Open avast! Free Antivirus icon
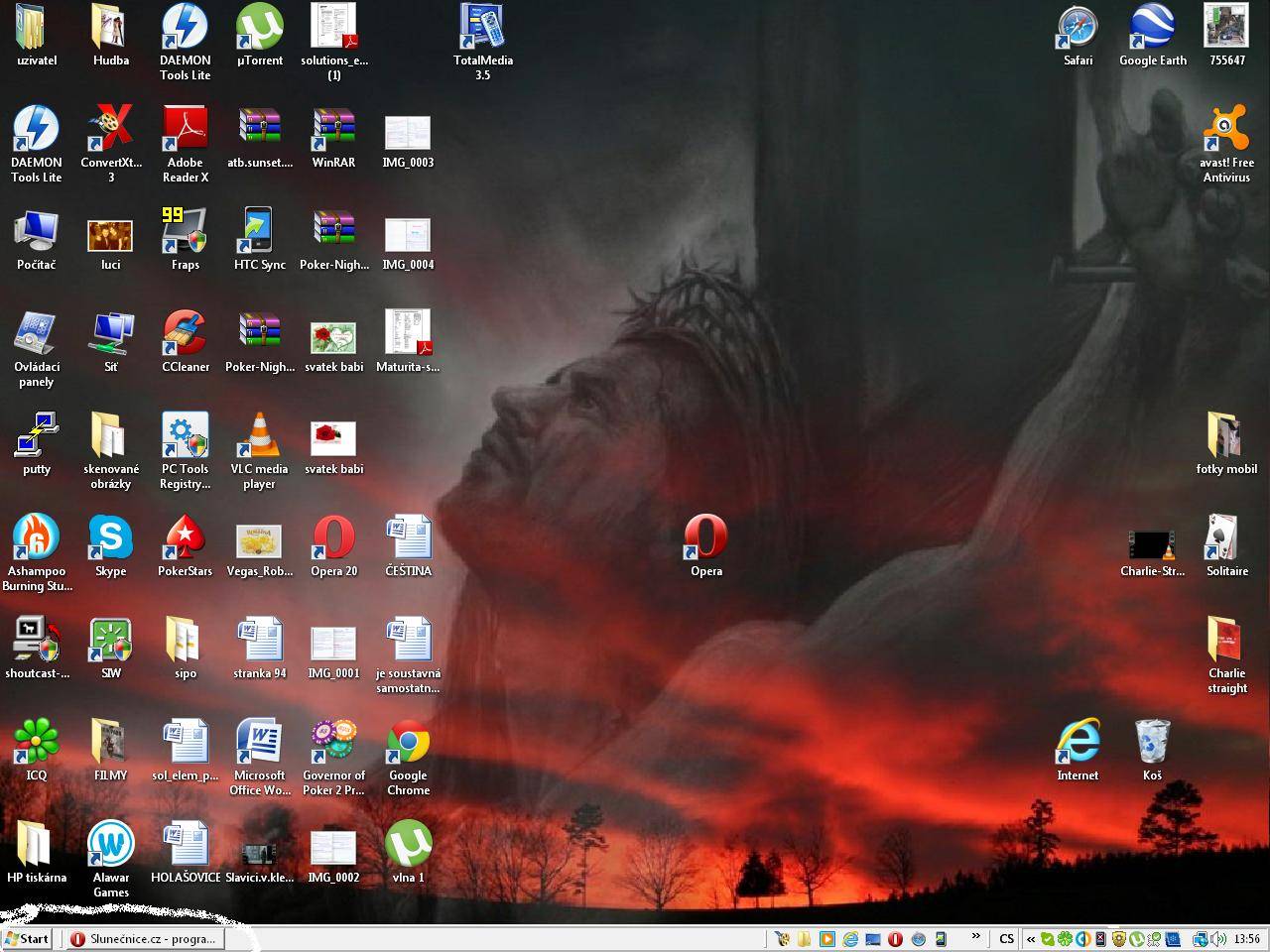The width and height of the screenshot is (1270, 952). click(x=1226, y=144)
